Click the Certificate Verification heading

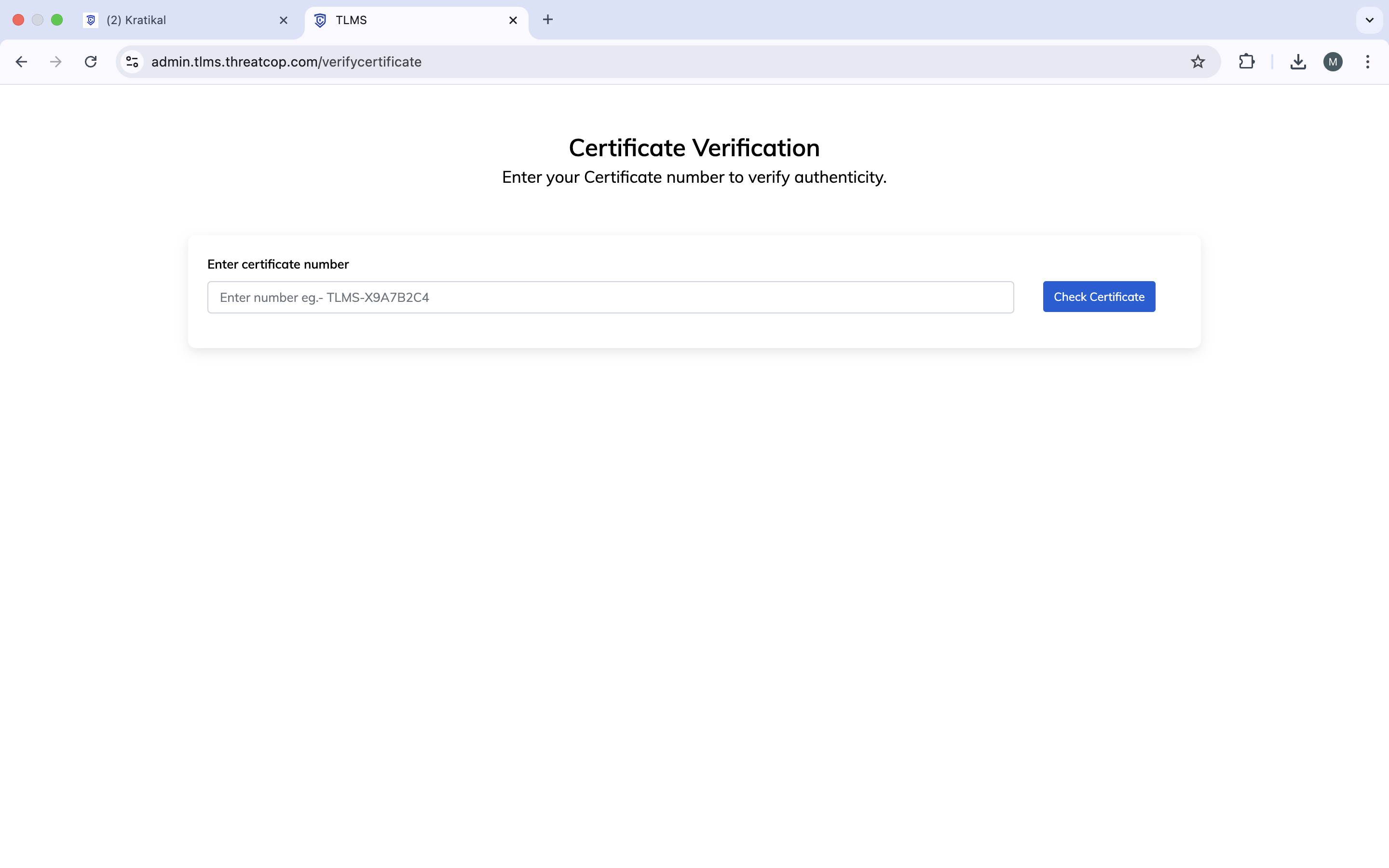point(694,148)
